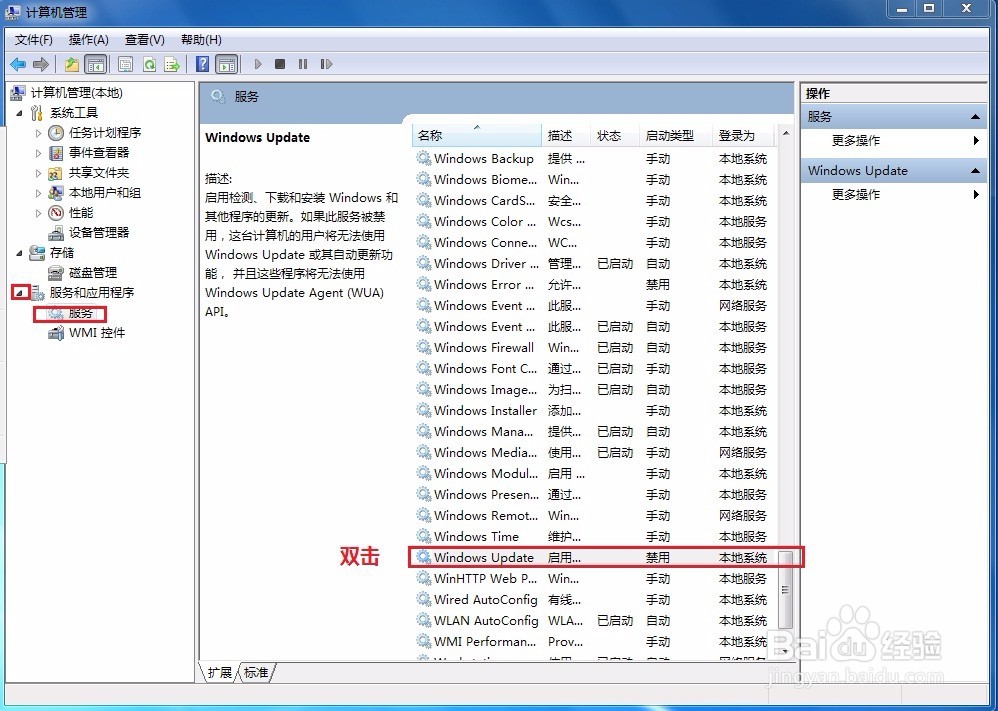This screenshot has height=711, width=998.
Task: Open the Properties toolbar icon
Action: [x=125, y=64]
